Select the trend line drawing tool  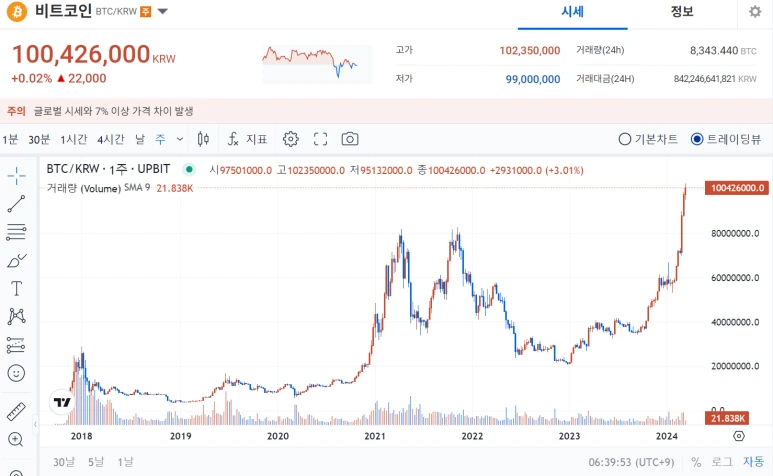[16, 204]
